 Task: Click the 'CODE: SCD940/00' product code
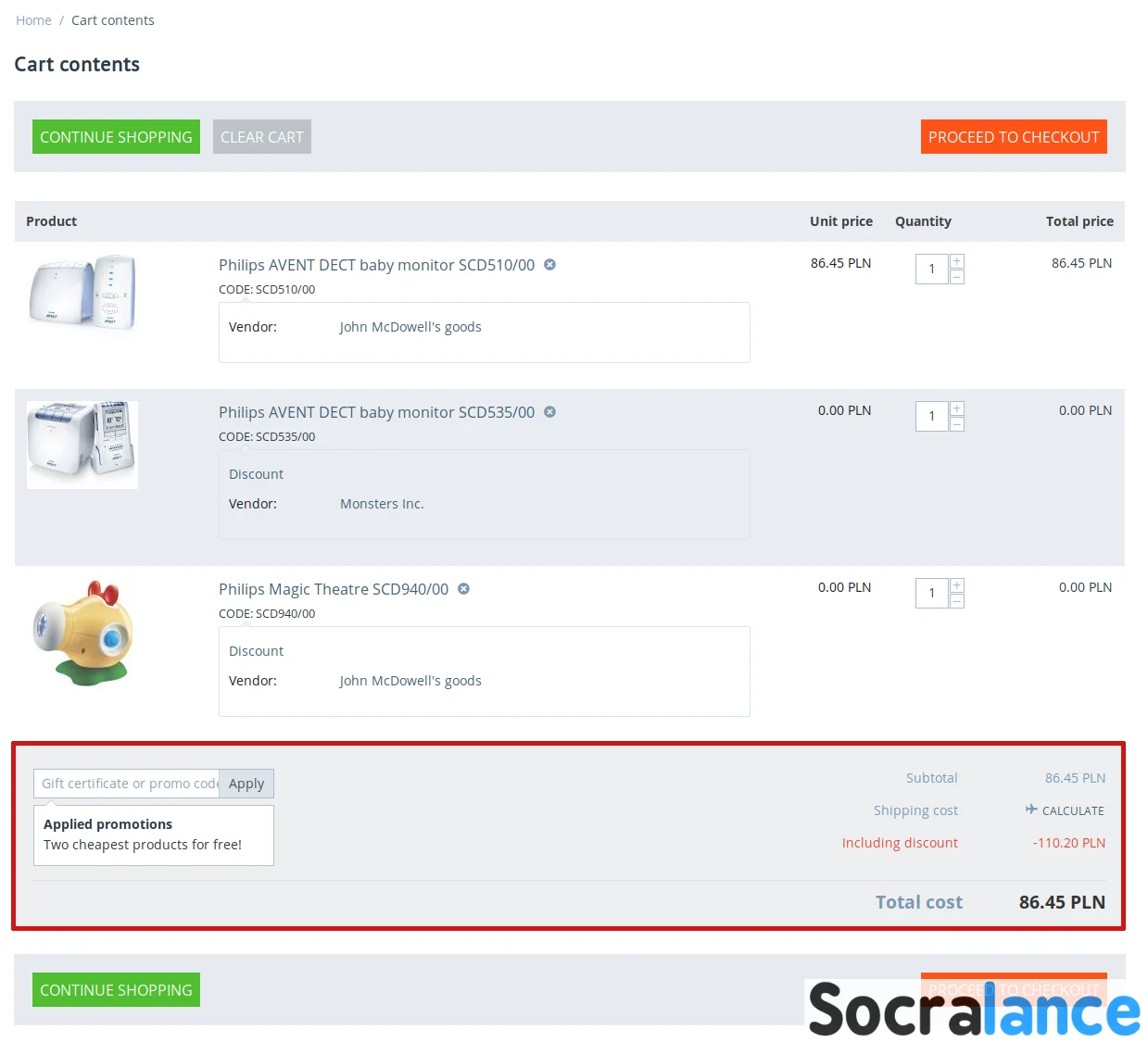[267, 613]
